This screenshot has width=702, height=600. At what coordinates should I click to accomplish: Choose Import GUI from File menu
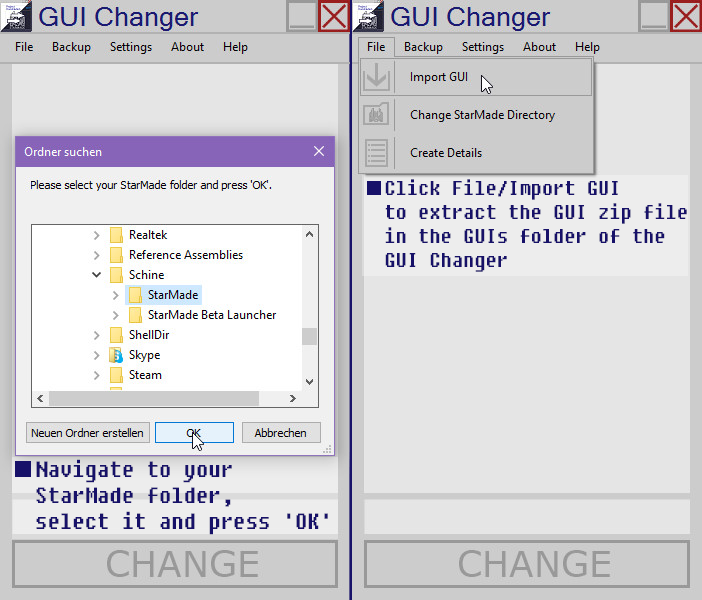(x=476, y=77)
